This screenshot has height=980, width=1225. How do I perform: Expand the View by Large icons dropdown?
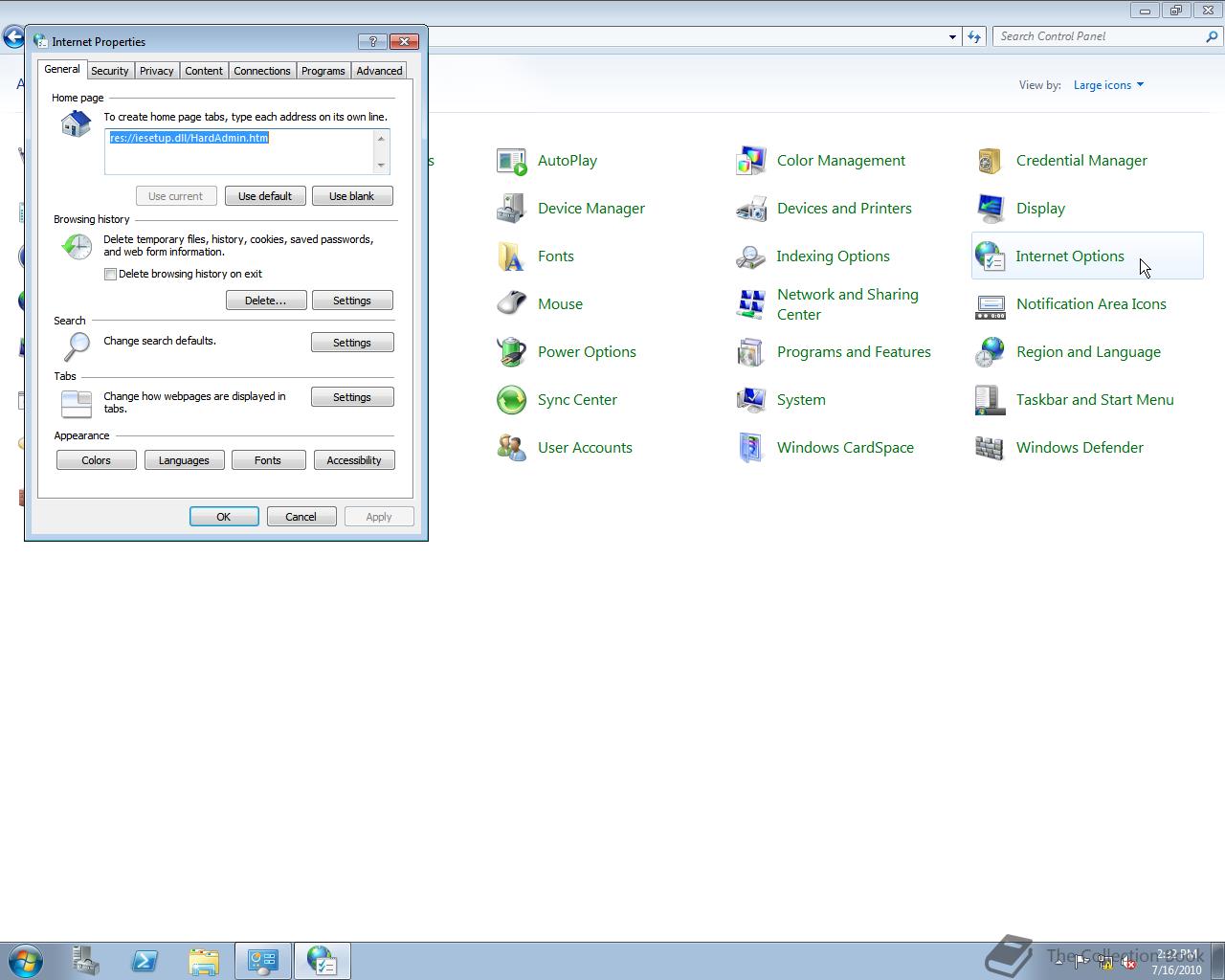tap(1108, 85)
